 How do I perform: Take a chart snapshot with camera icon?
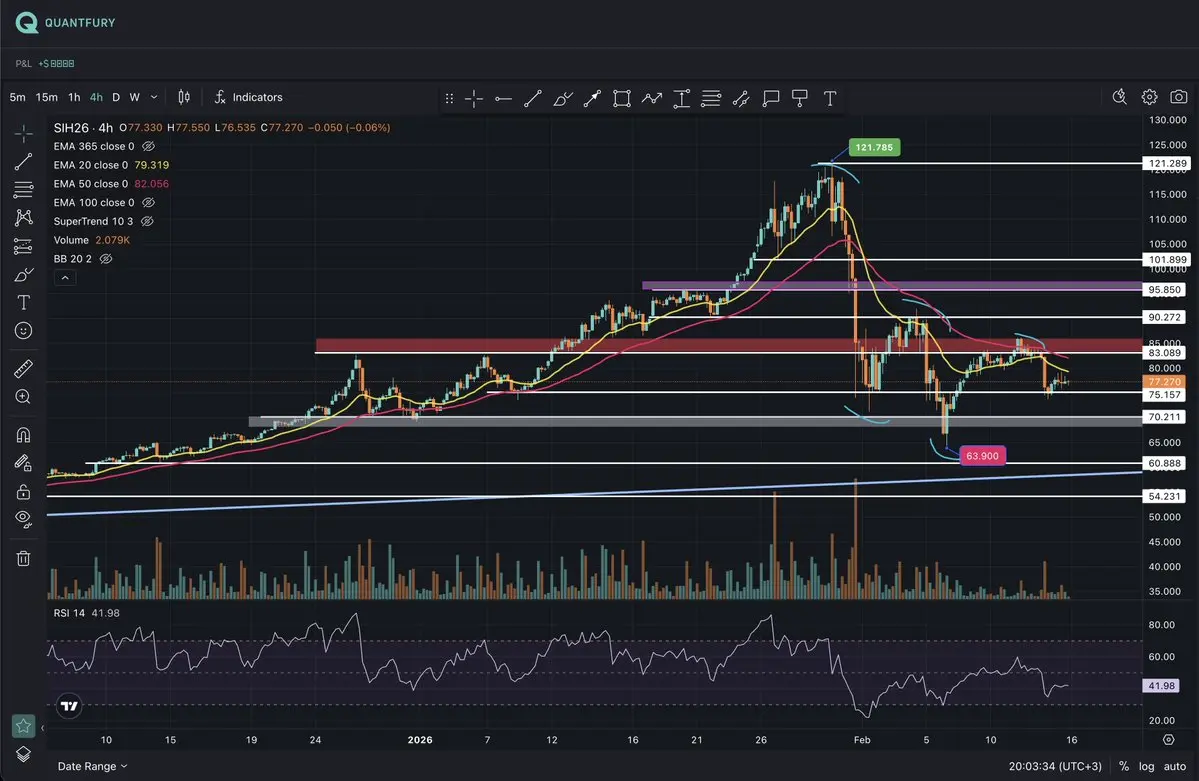[1179, 97]
